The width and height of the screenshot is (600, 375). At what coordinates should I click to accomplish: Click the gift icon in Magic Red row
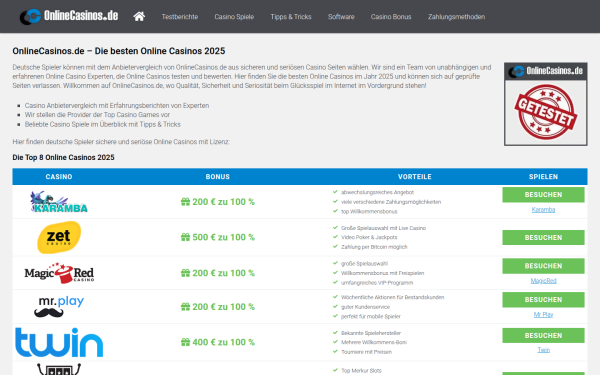point(185,273)
